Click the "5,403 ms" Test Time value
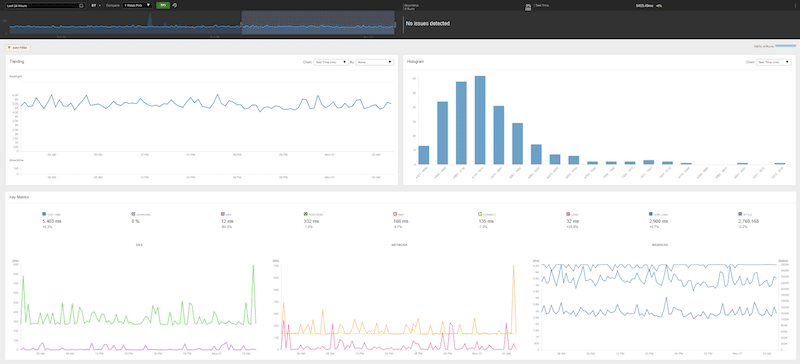Viewport: 800px width, 364px height. [x=52, y=222]
